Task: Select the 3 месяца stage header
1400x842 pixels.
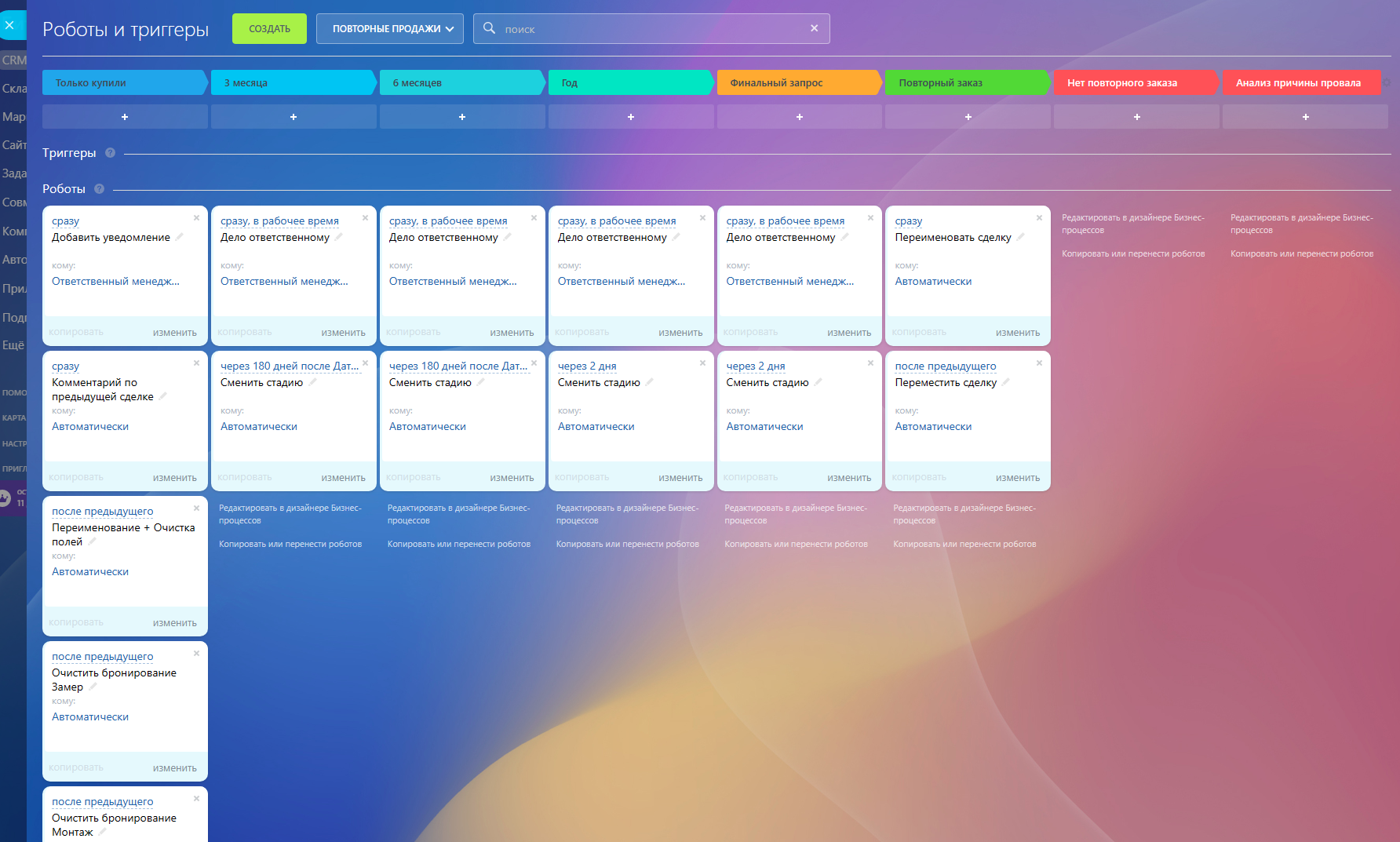Action: tap(293, 82)
